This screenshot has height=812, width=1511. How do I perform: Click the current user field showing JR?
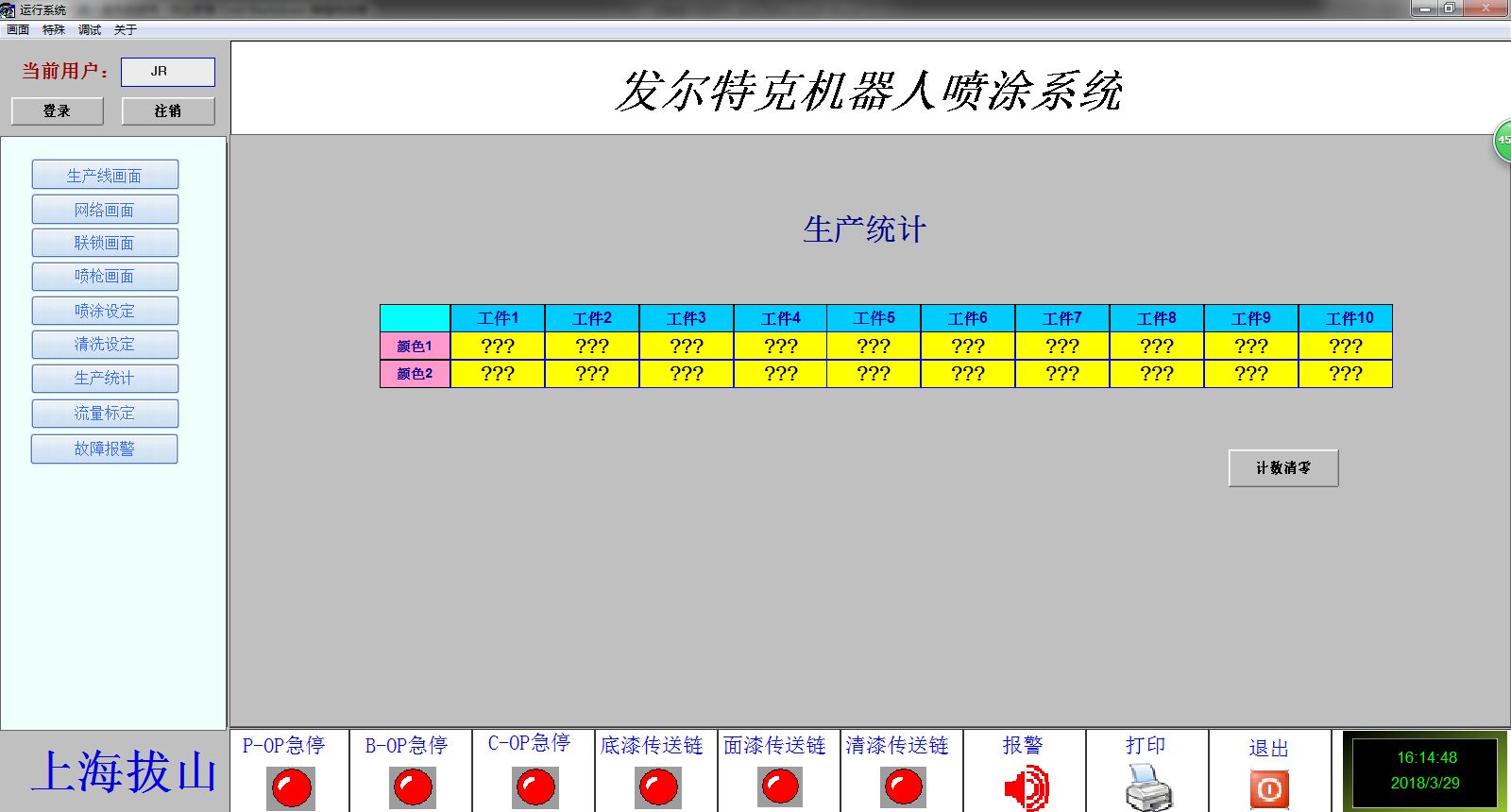tap(168, 72)
